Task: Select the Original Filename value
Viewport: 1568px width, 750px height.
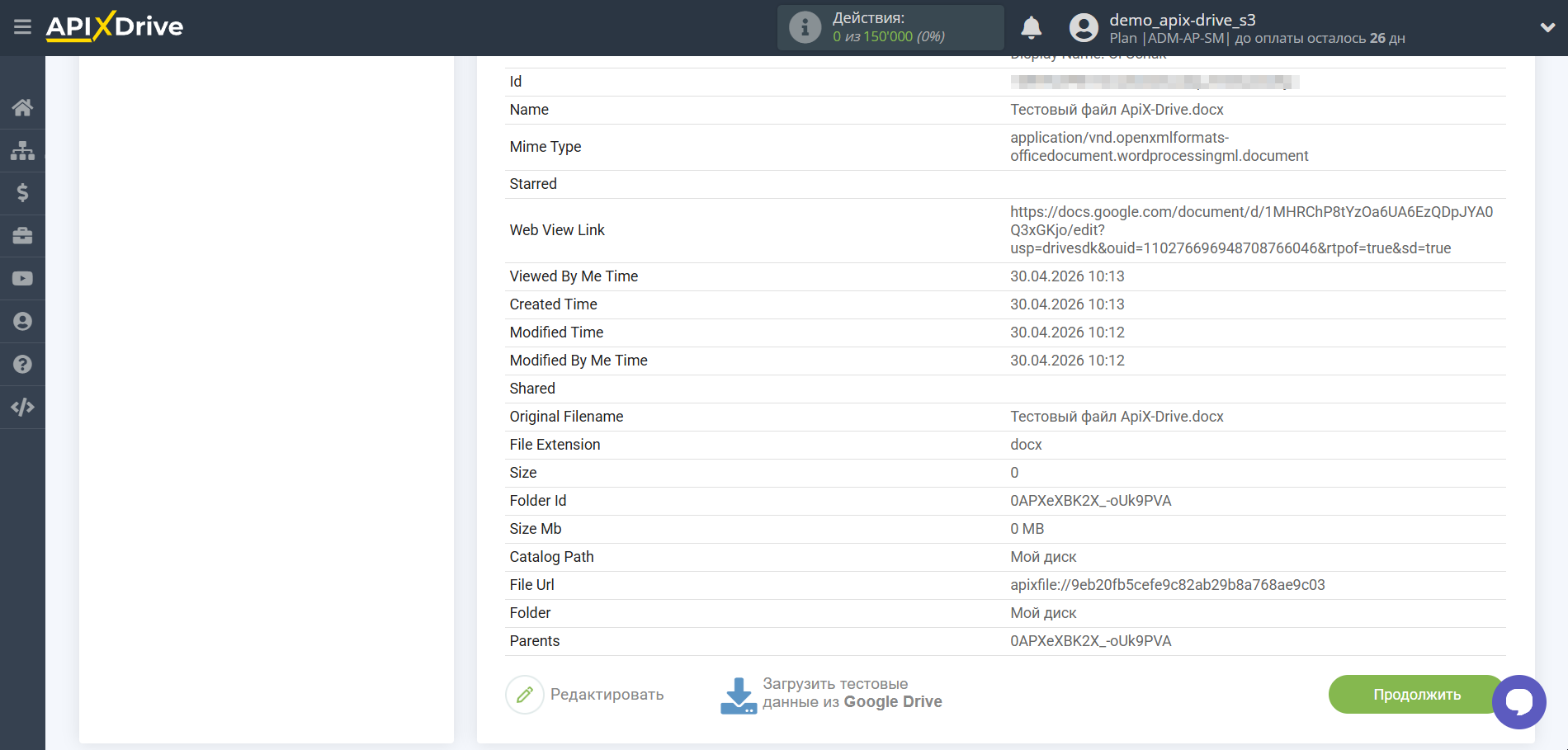Action: 1117,417
